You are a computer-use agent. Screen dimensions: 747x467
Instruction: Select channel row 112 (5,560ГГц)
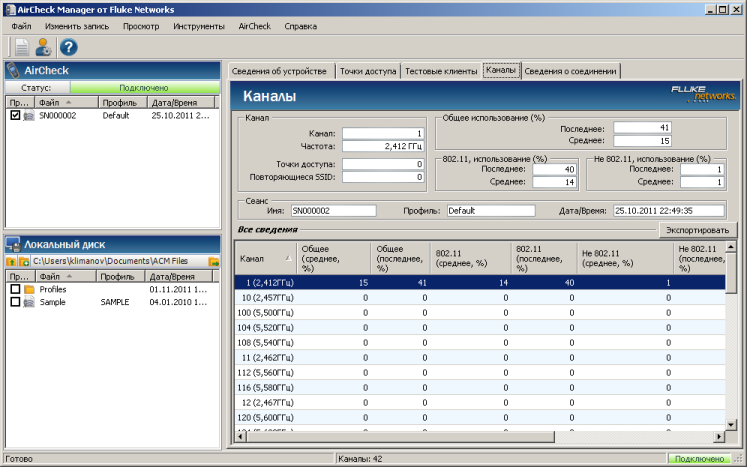coord(480,373)
